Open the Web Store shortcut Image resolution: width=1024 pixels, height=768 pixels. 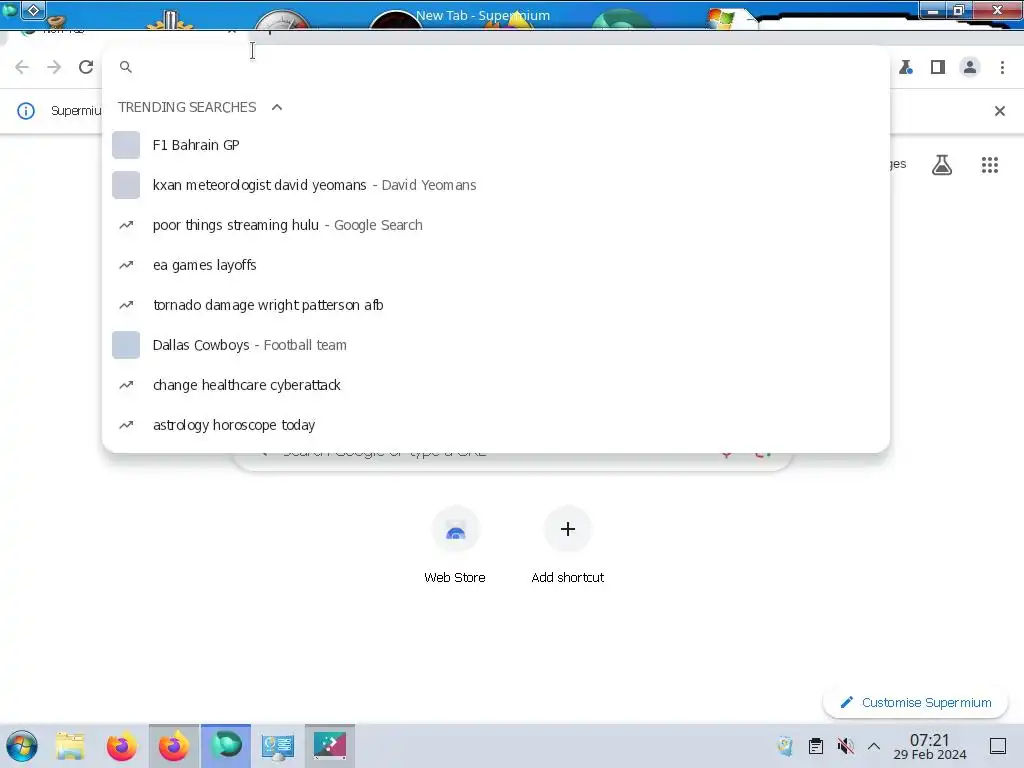click(455, 545)
